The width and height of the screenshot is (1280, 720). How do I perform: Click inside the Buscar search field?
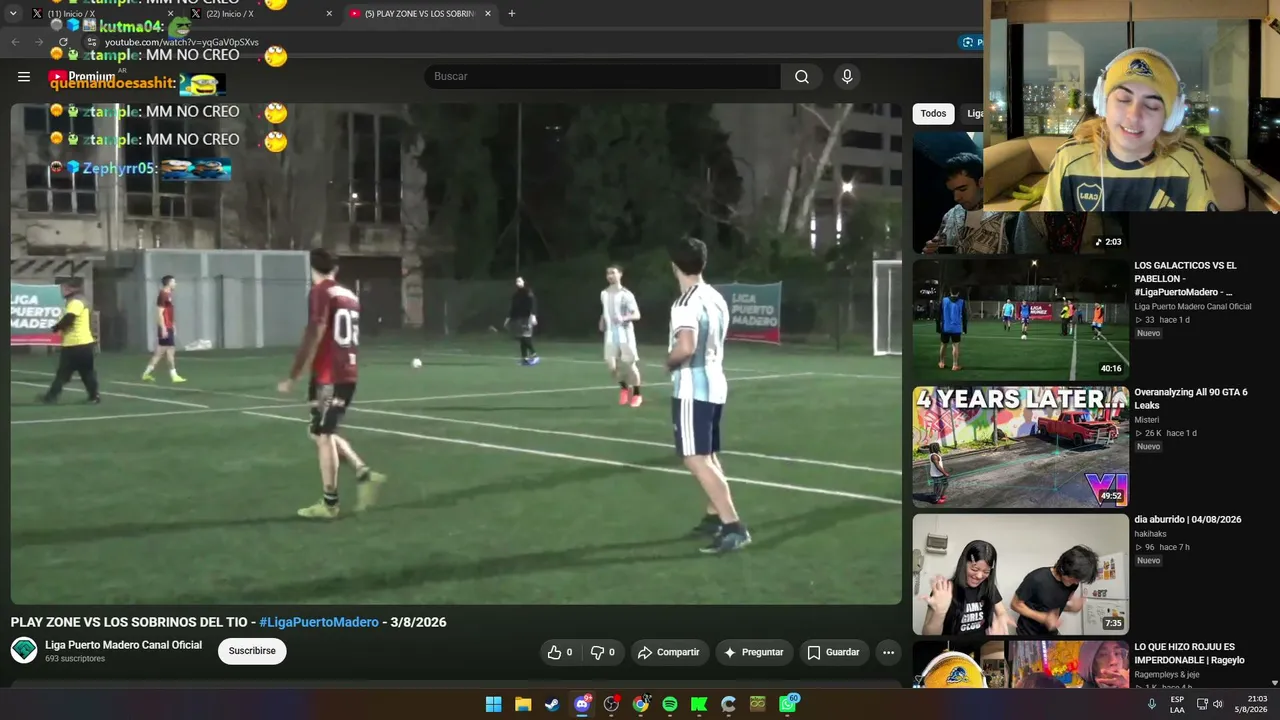point(602,76)
